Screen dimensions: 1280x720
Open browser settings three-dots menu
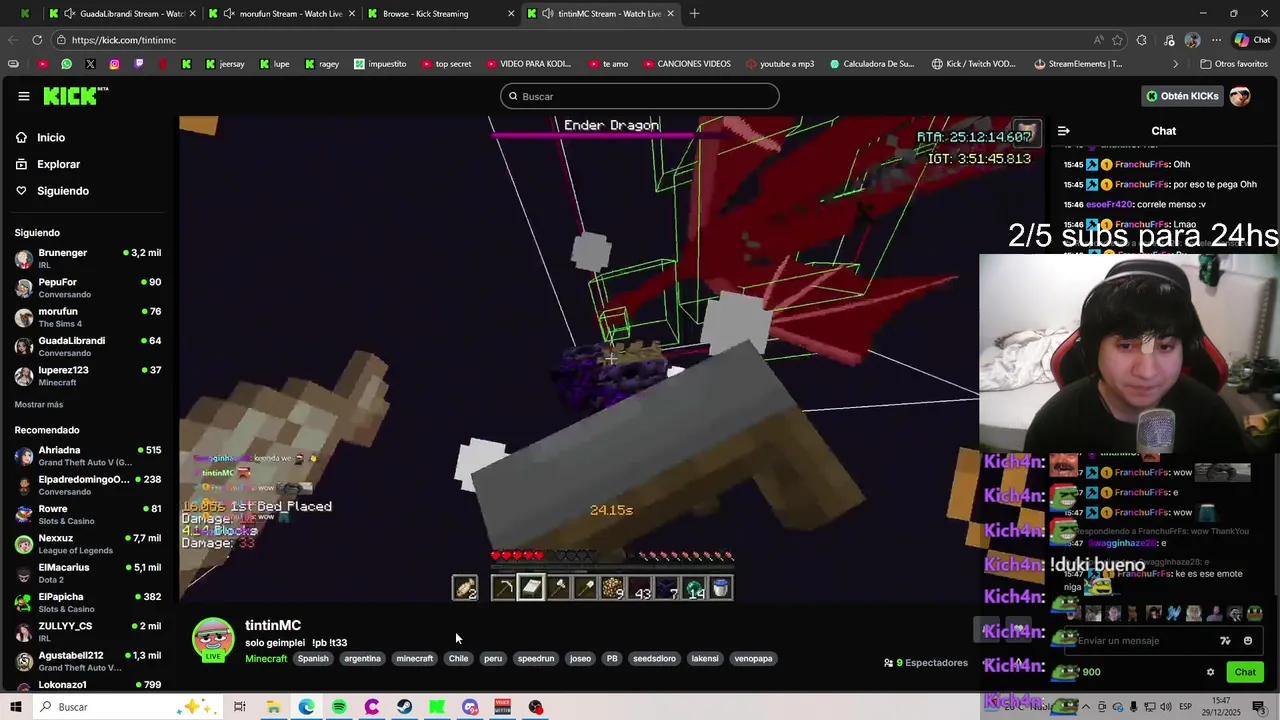pyautogui.click(x=1216, y=40)
